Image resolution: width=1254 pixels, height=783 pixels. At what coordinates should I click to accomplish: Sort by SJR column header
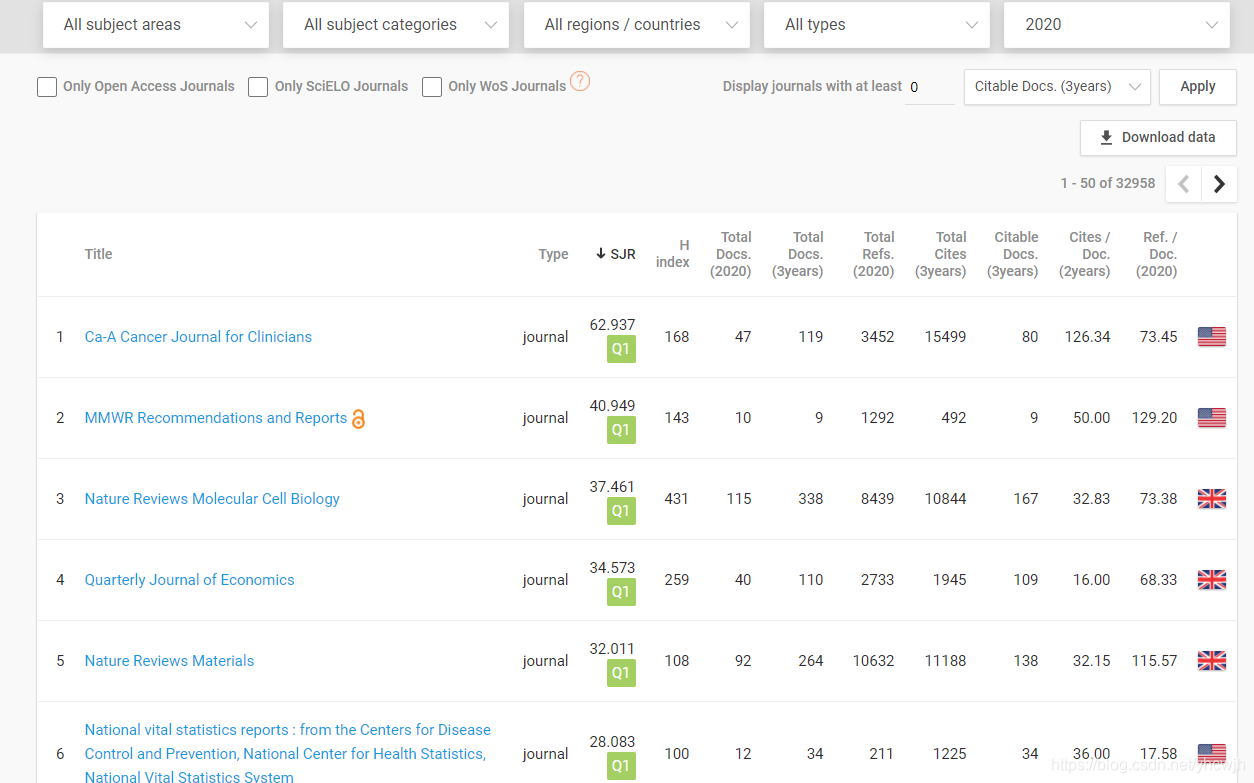[615, 254]
